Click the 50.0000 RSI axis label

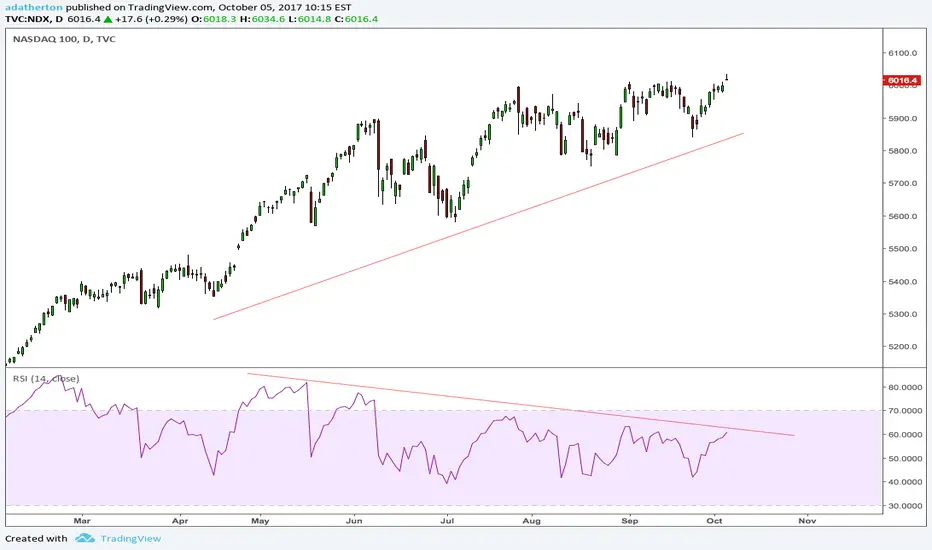point(906,458)
